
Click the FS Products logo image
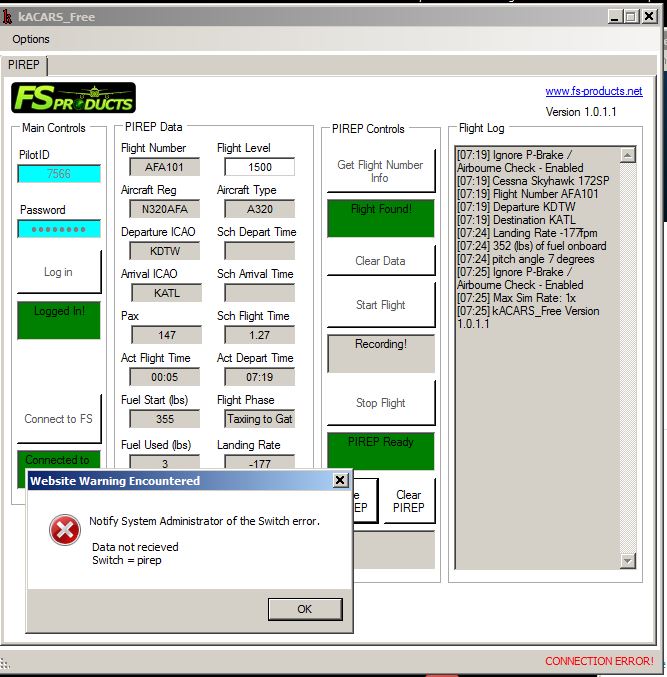click(73, 98)
